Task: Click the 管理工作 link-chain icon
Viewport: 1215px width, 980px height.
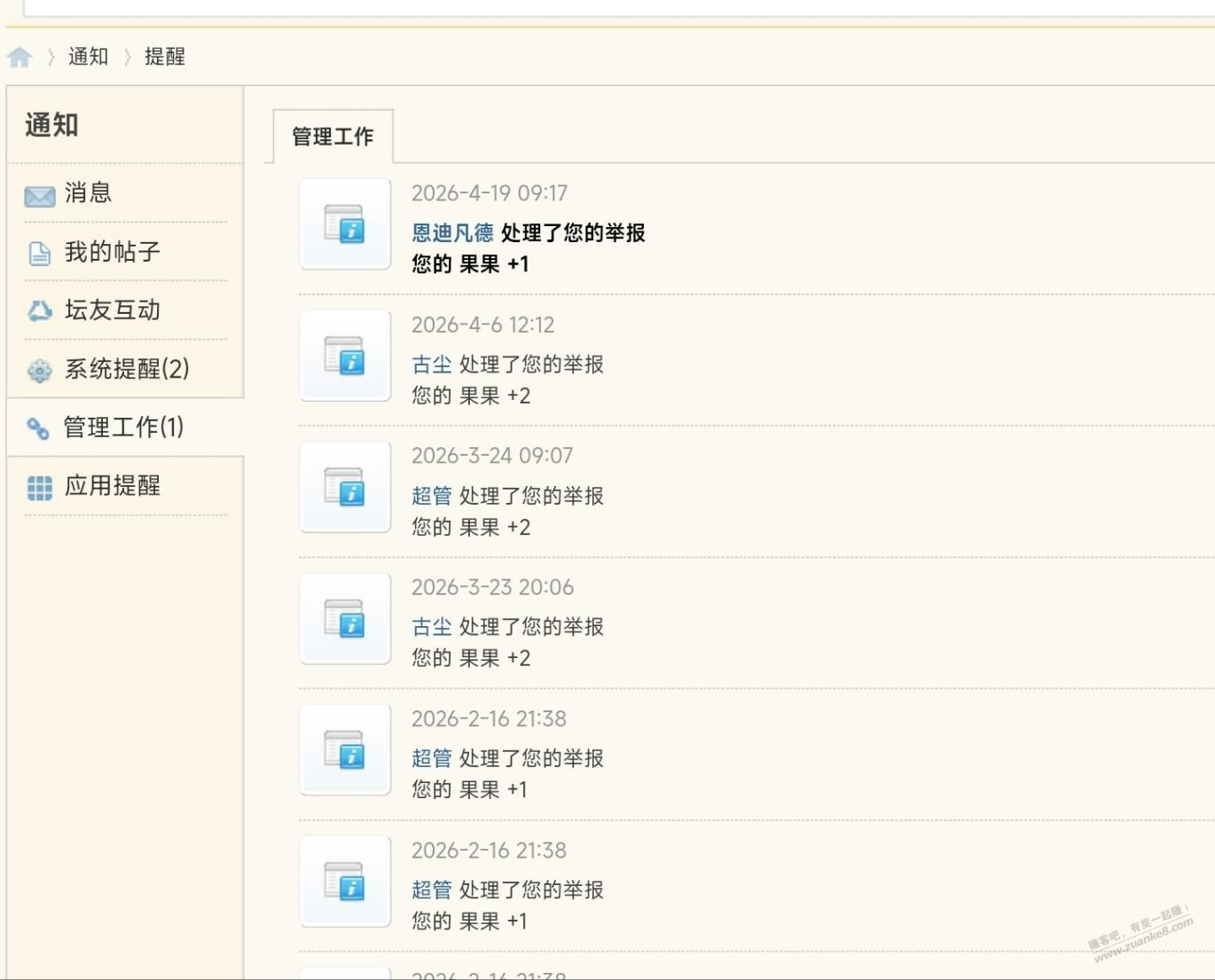Action: point(37,428)
